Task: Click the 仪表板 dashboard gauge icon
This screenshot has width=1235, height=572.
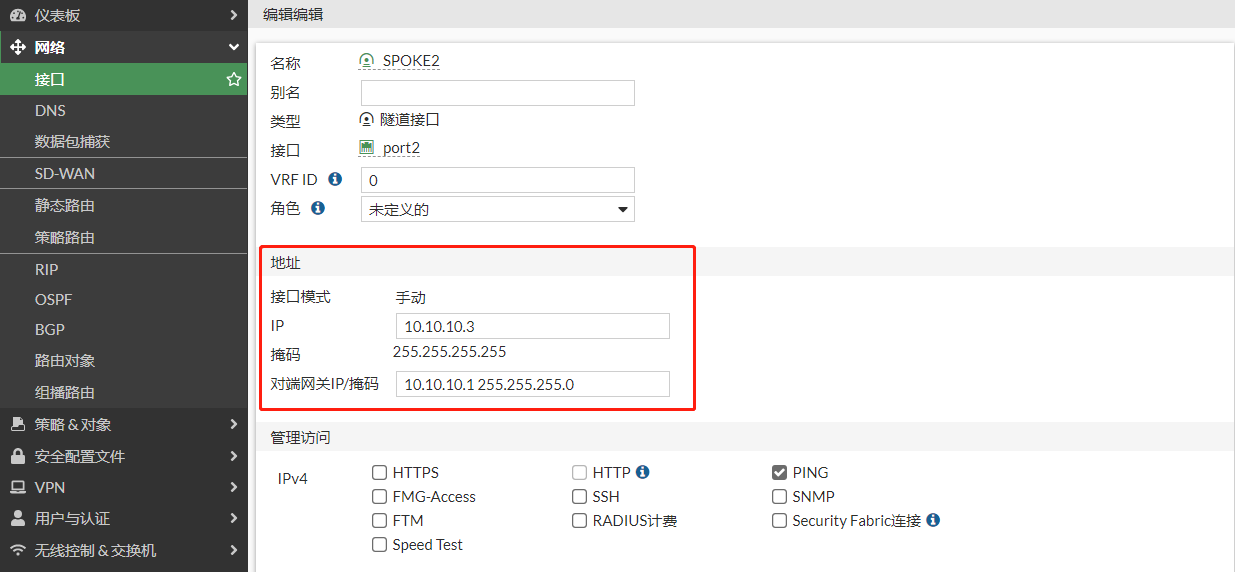Action: pos(17,15)
